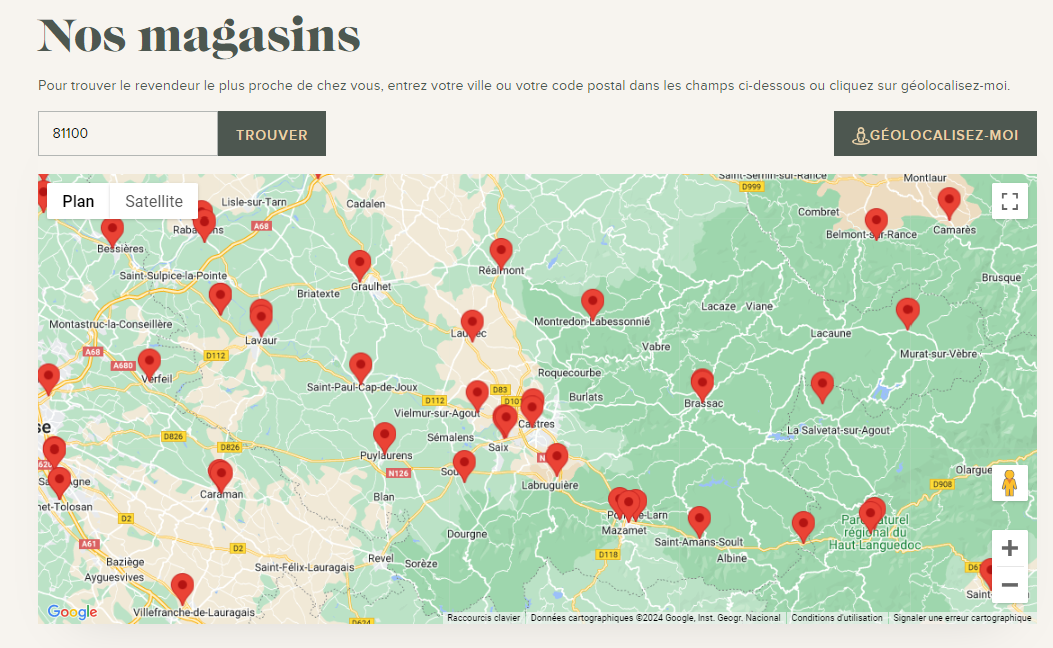The image size is (1053, 648).
Task: Click the Dourgne town label
Action: tap(467, 534)
